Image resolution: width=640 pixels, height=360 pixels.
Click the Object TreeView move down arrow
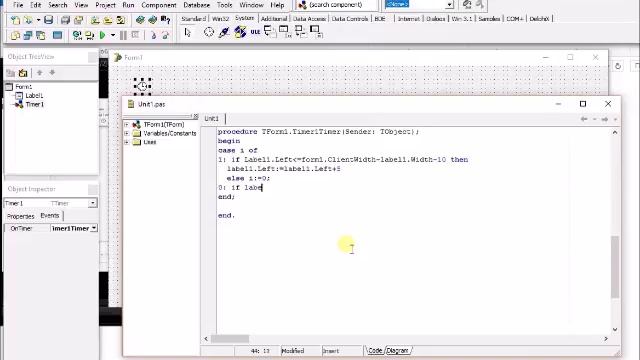coord(52,73)
